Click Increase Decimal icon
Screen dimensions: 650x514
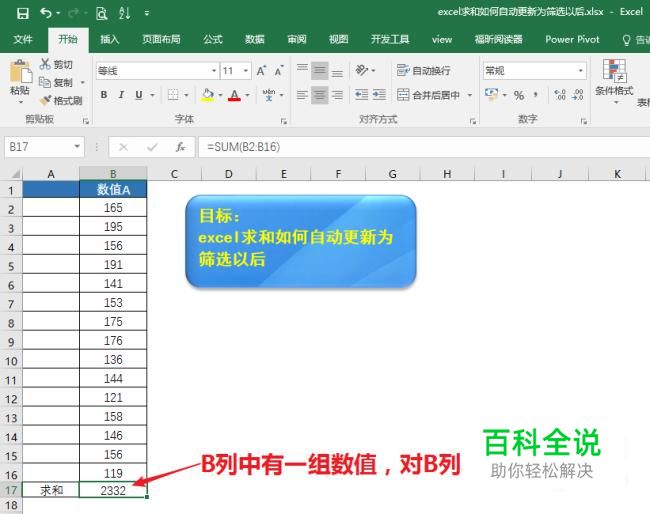560,95
